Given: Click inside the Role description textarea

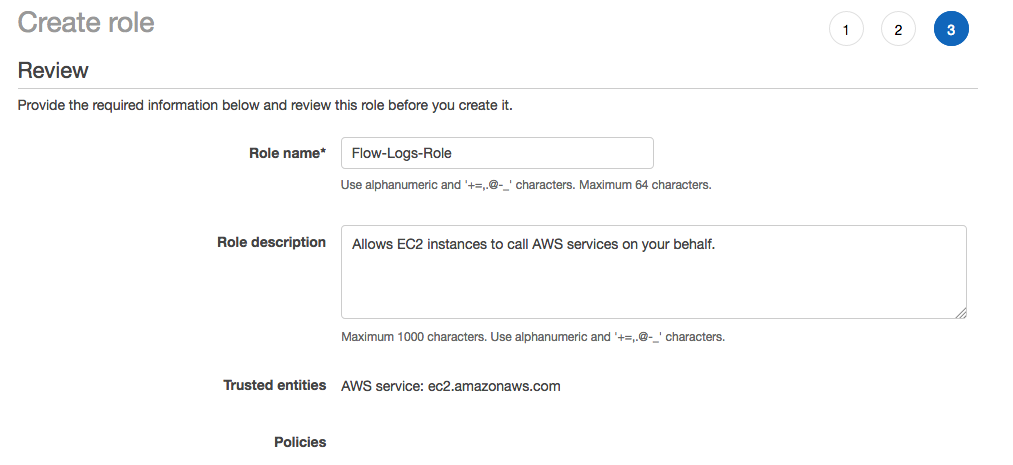Looking at the screenshot, I should tap(654, 272).
